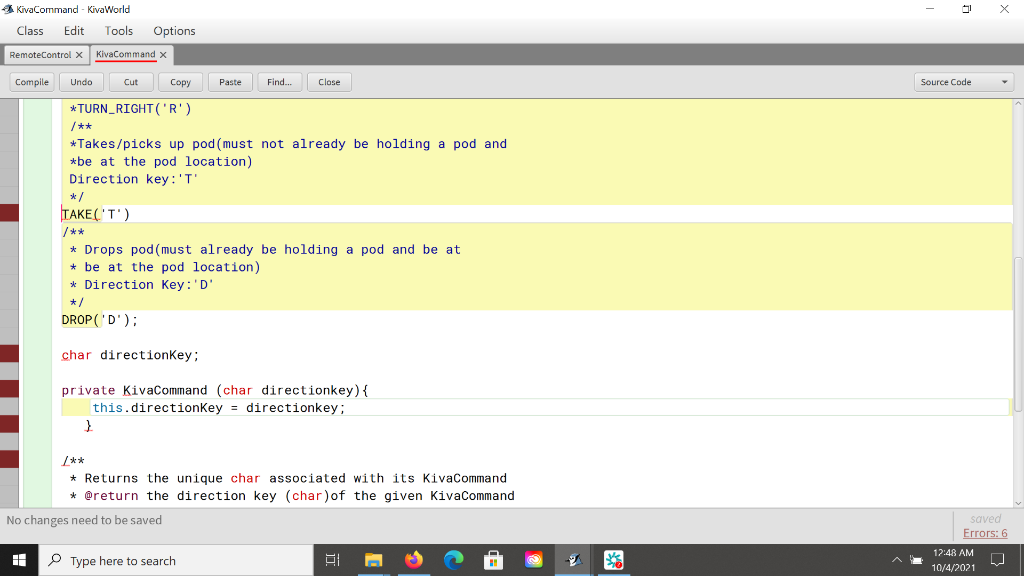1024x576 pixels.
Task: Open the Errors: 6 link
Action: point(984,533)
